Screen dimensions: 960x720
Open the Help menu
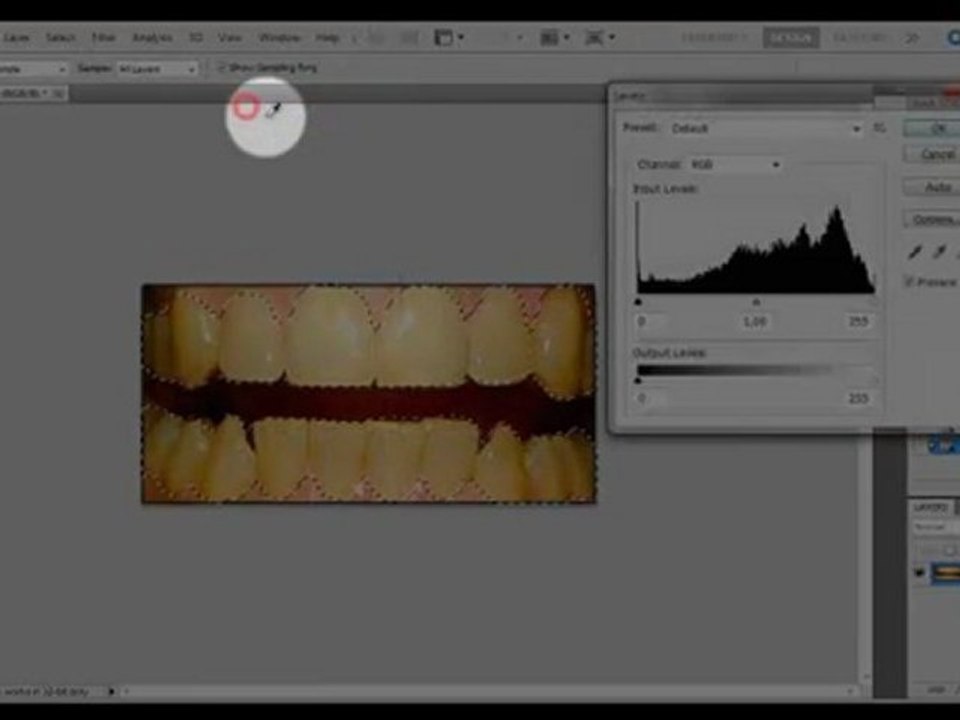tap(328, 38)
